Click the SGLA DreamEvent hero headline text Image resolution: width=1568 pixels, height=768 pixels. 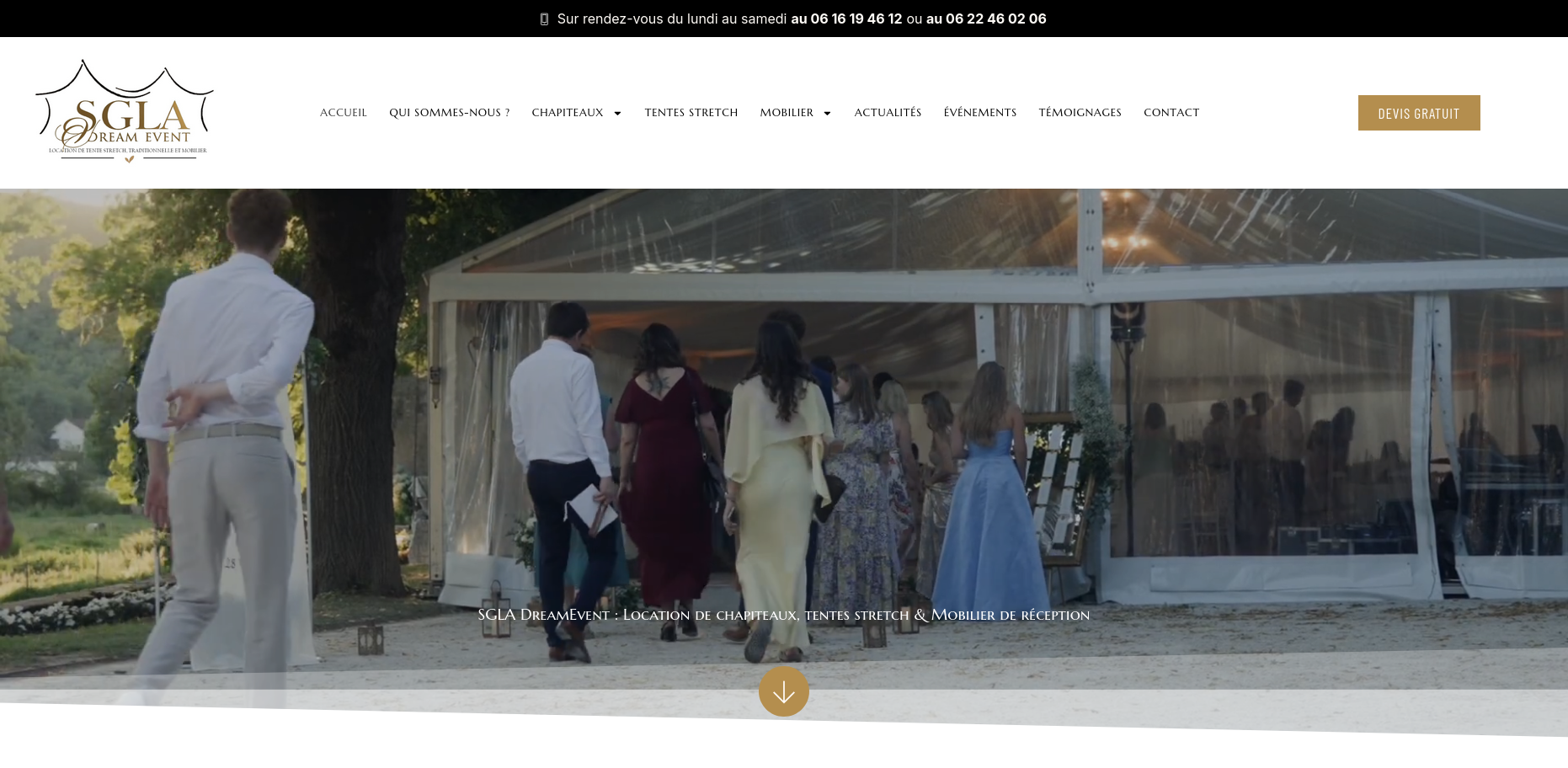click(x=783, y=615)
